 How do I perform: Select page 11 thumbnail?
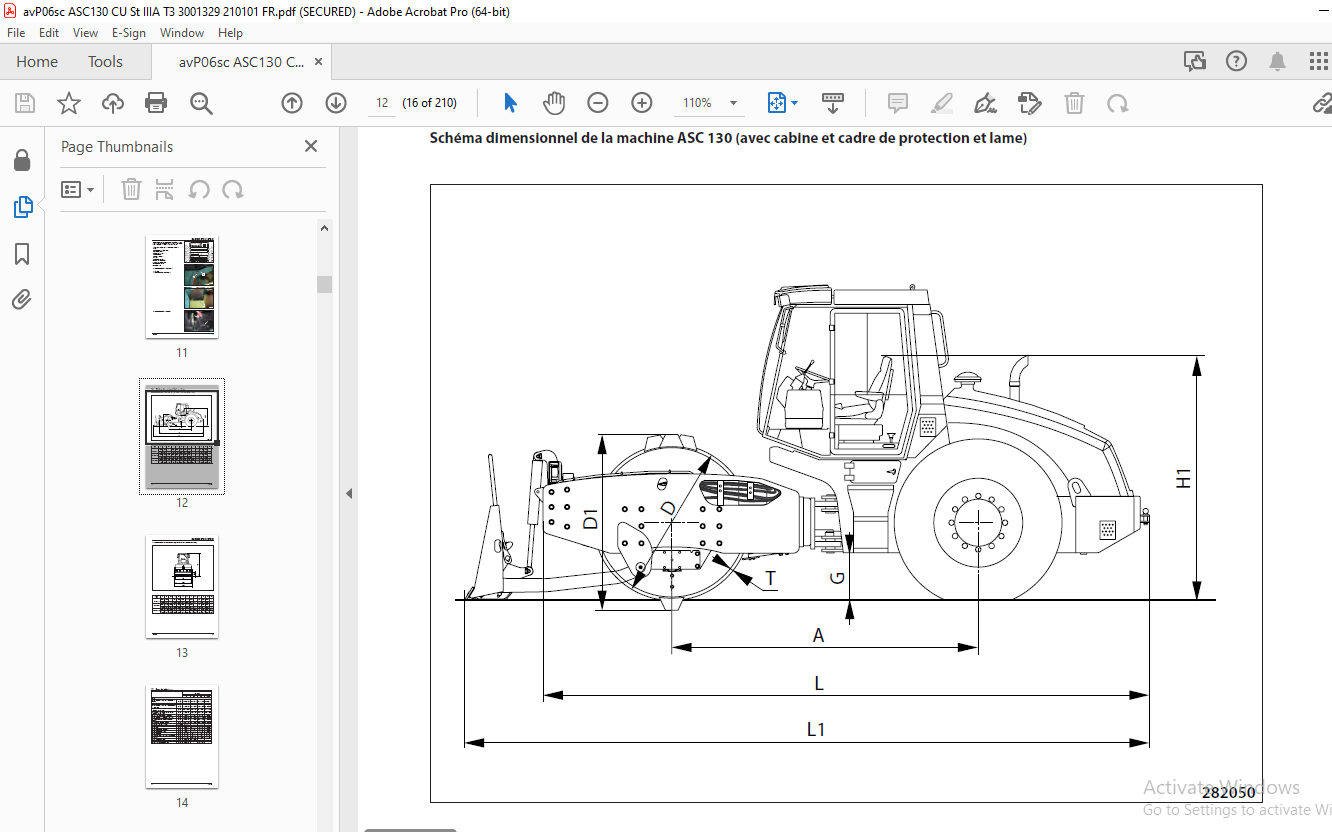tap(182, 287)
